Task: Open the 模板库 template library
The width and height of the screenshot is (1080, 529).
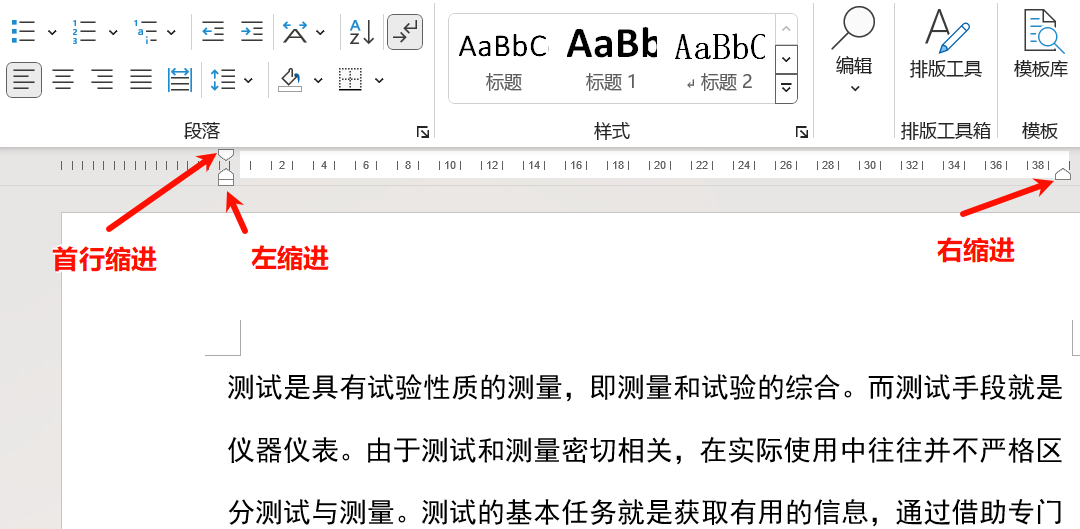Action: point(1040,45)
